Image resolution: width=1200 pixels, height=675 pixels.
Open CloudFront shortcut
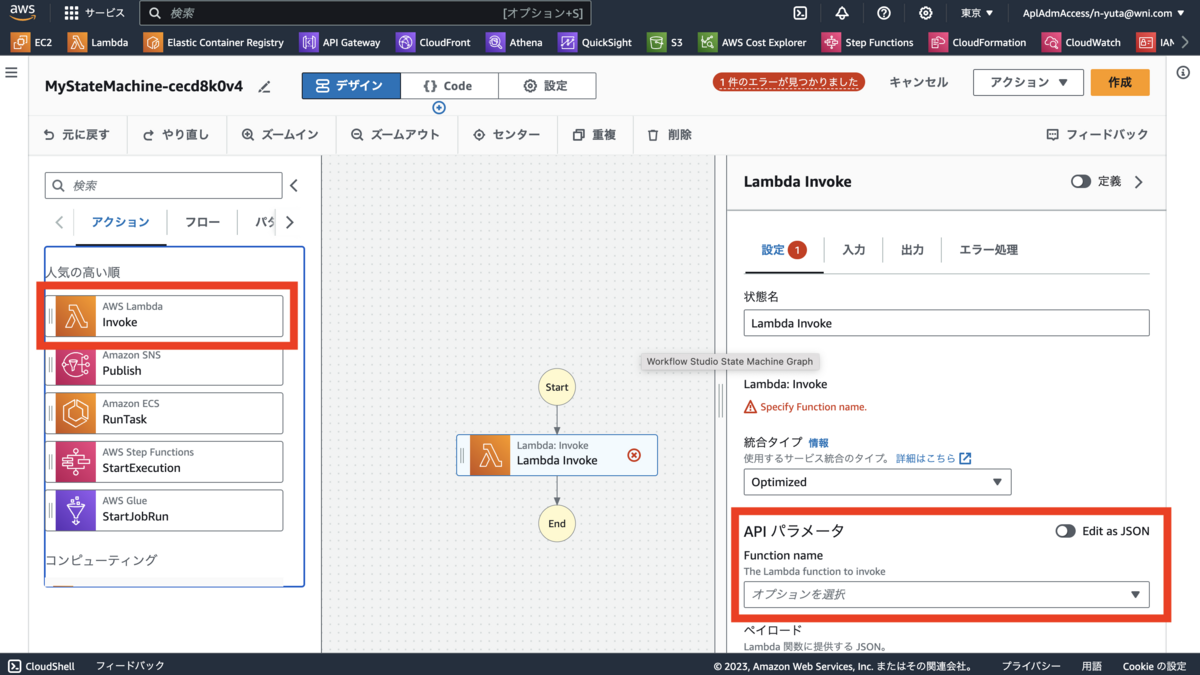point(434,42)
